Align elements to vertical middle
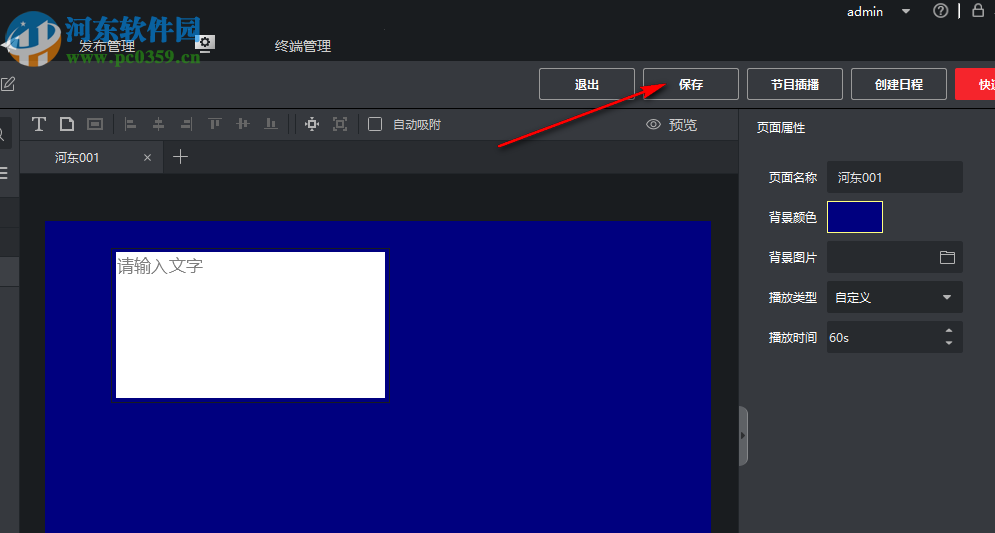995x533 pixels. pos(242,124)
